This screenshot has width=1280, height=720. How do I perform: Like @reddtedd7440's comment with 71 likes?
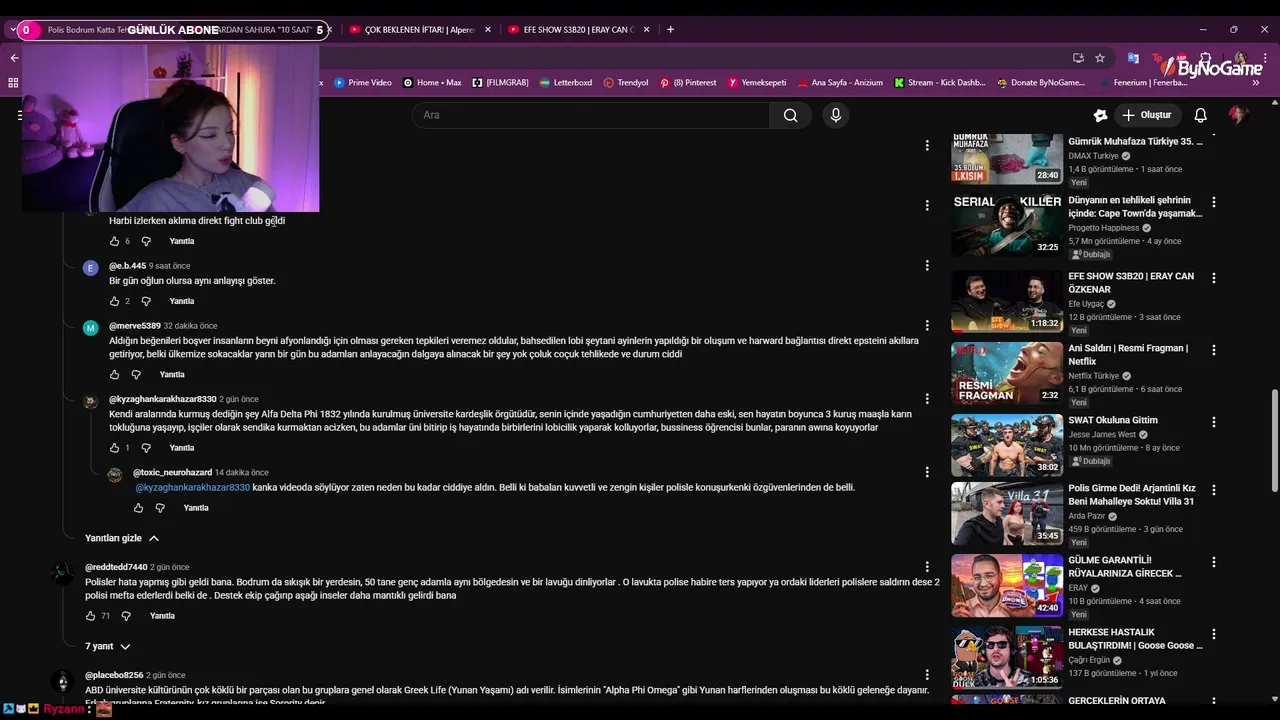pyautogui.click(x=90, y=616)
